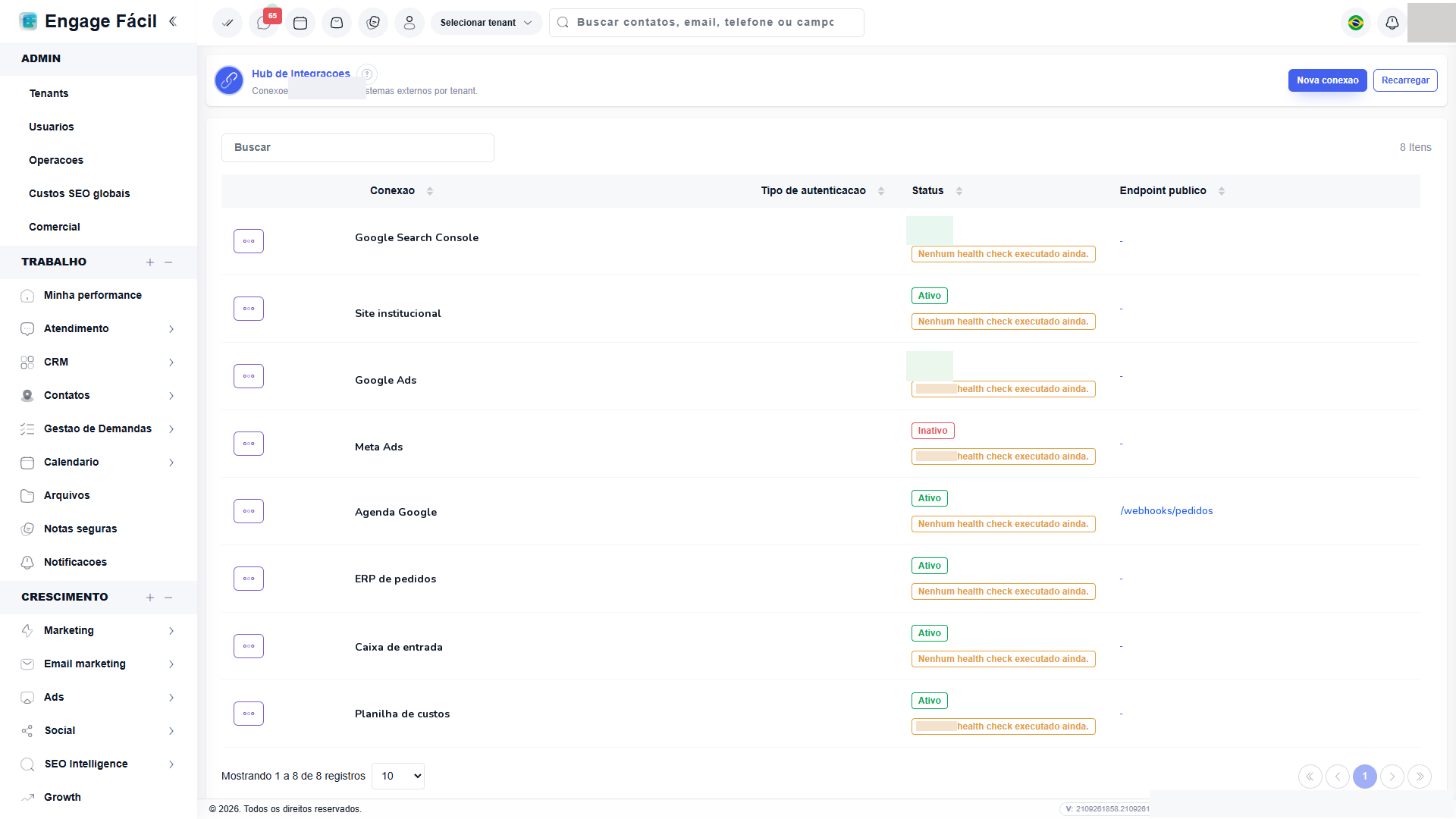Open Custos SEO globais page
1456x819 pixels.
(x=80, y=193)
